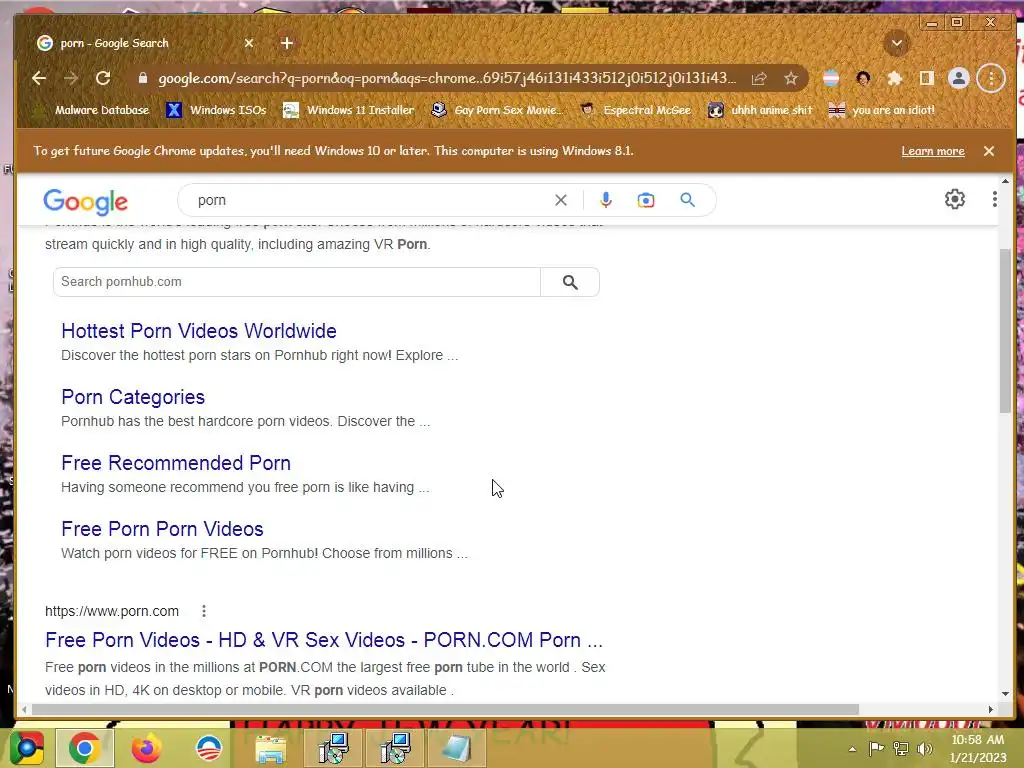
Task: Show hidden system tray icons
Action: coord(852,749)
